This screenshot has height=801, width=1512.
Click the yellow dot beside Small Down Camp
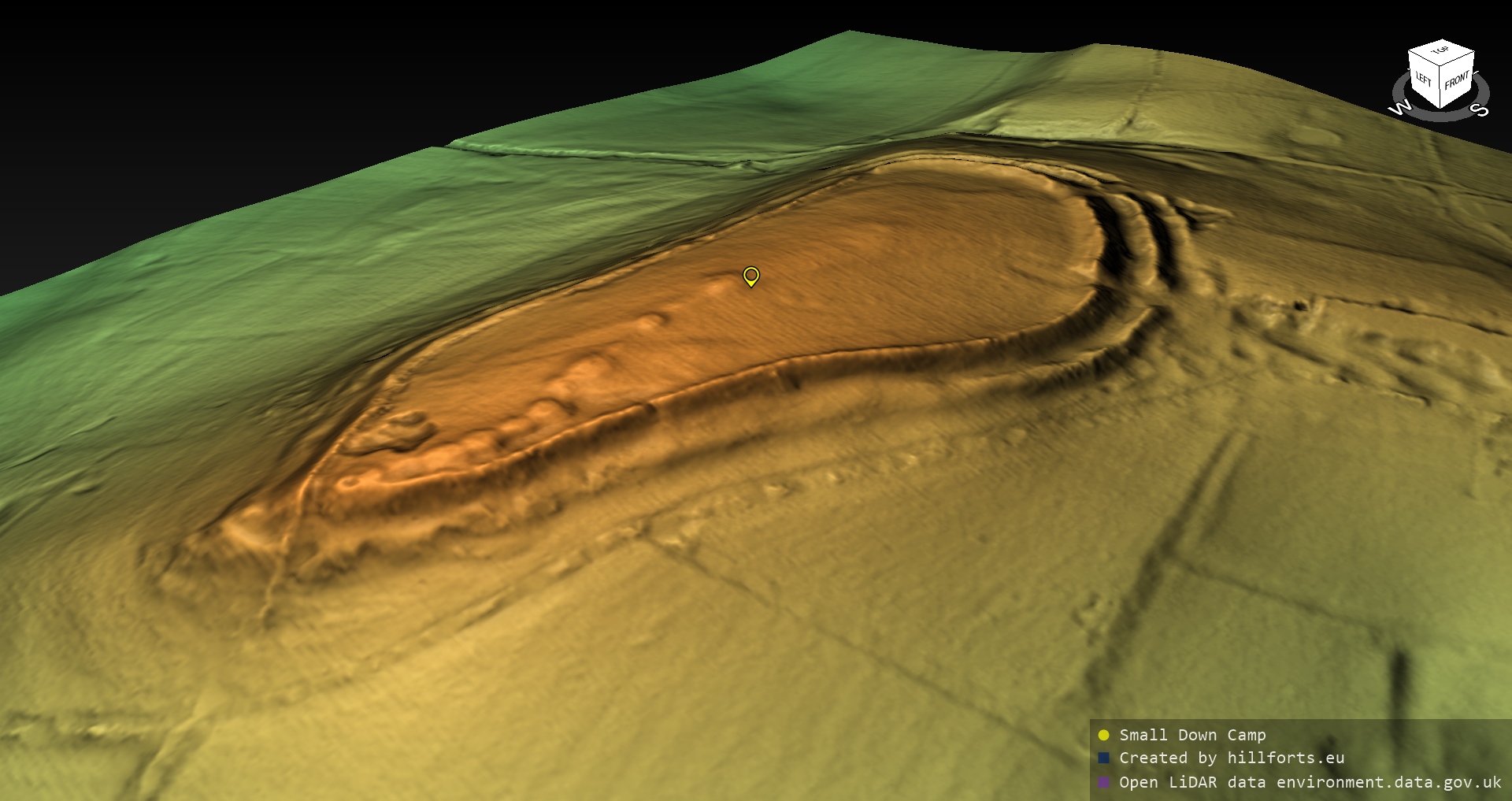(1103, 735)
